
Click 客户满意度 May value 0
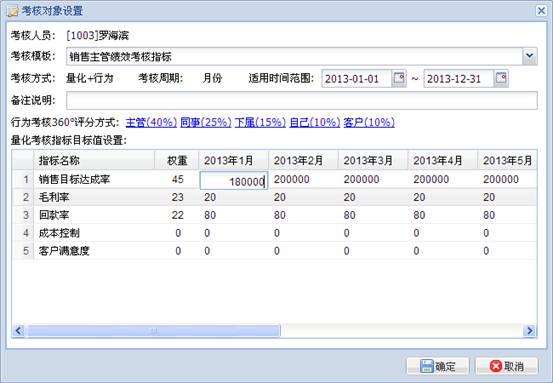[x=486, y=251]
